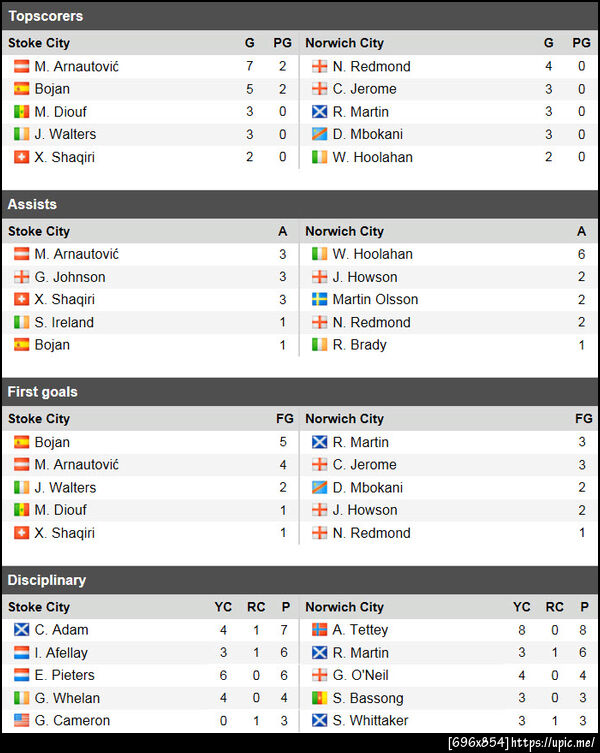600x753 pixels.
Task: Click Austria flag beside Arnautović in Topscorers
Action: tap(21, 66)
